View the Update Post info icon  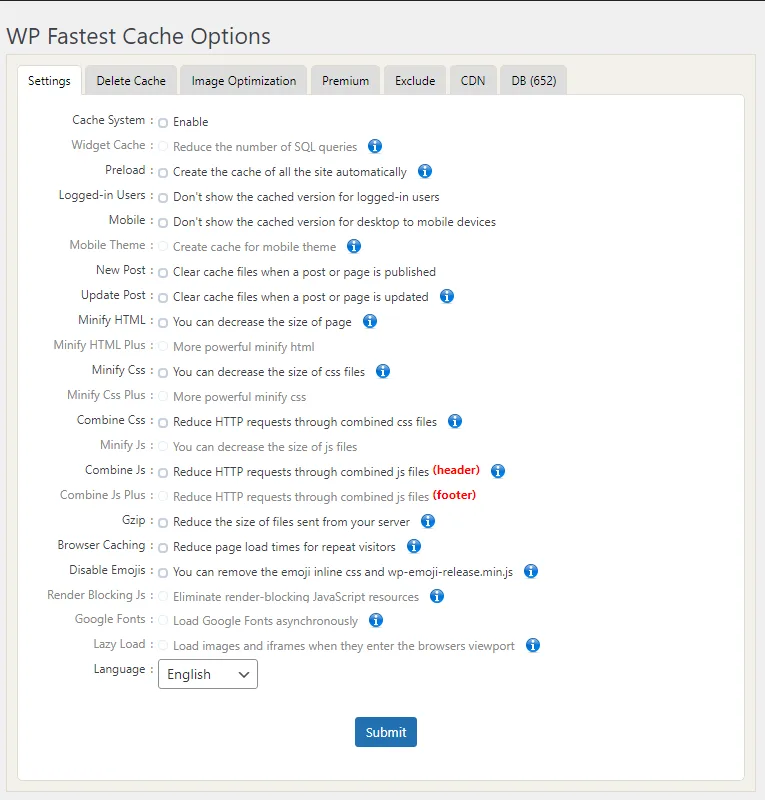[x=447, y=296]
